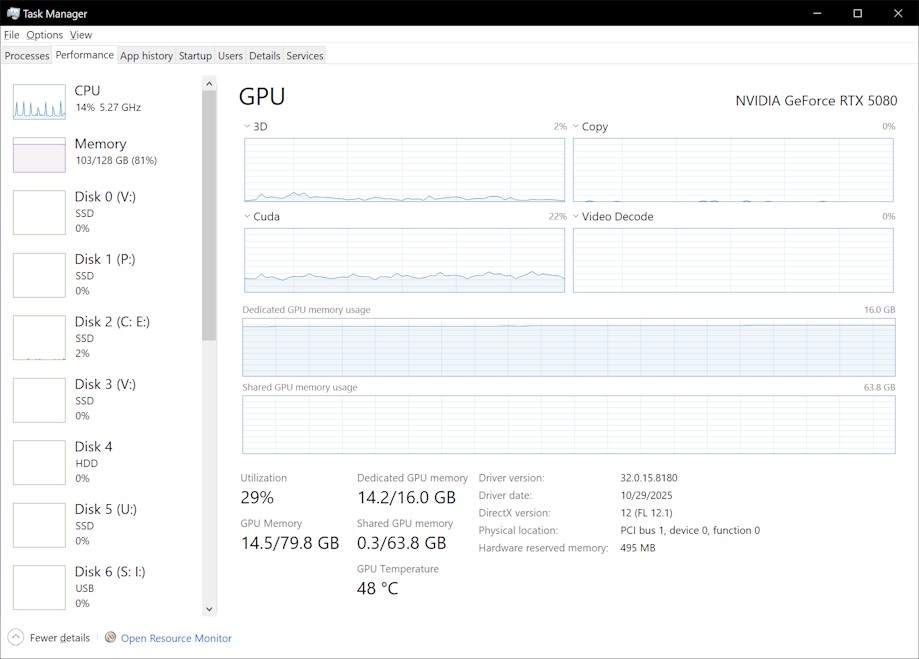Click driver date 10/29/2025
Screen dimensions: 919x659
pos(646,495)
